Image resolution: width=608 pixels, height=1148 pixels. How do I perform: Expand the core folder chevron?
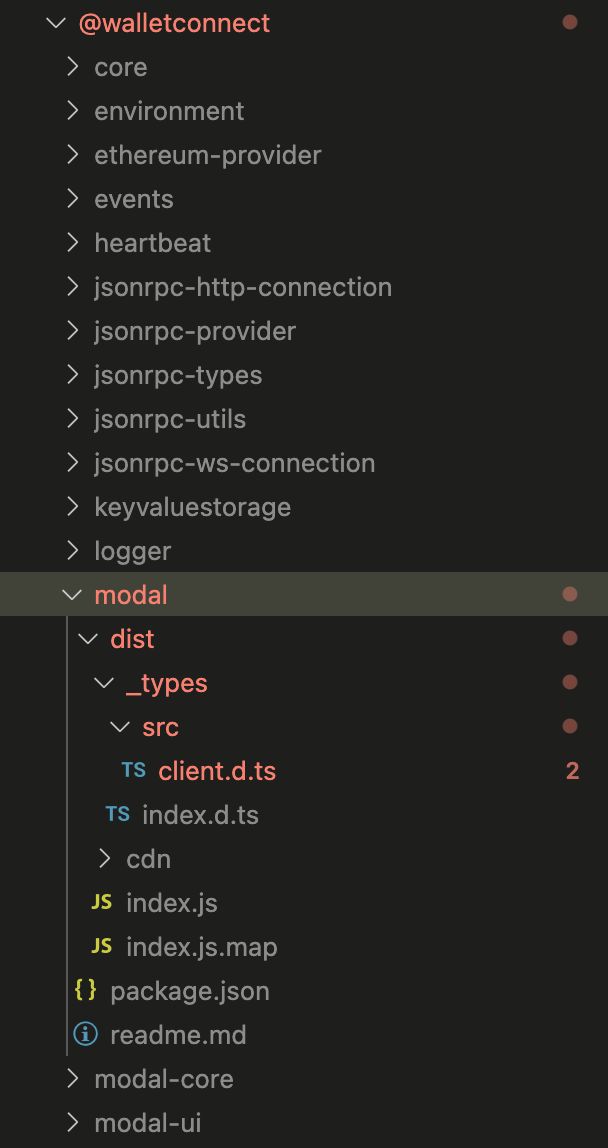72,67
